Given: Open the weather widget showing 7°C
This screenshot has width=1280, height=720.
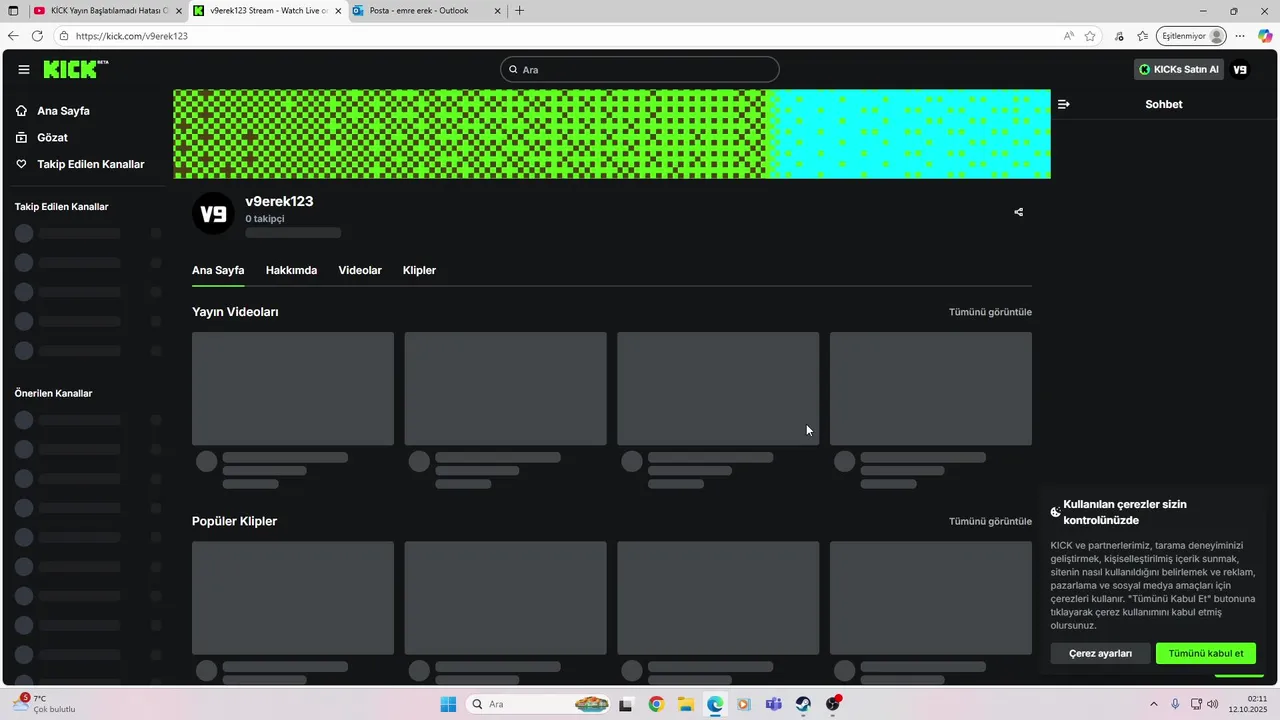Looking at the screenshot, I should 44,704.
